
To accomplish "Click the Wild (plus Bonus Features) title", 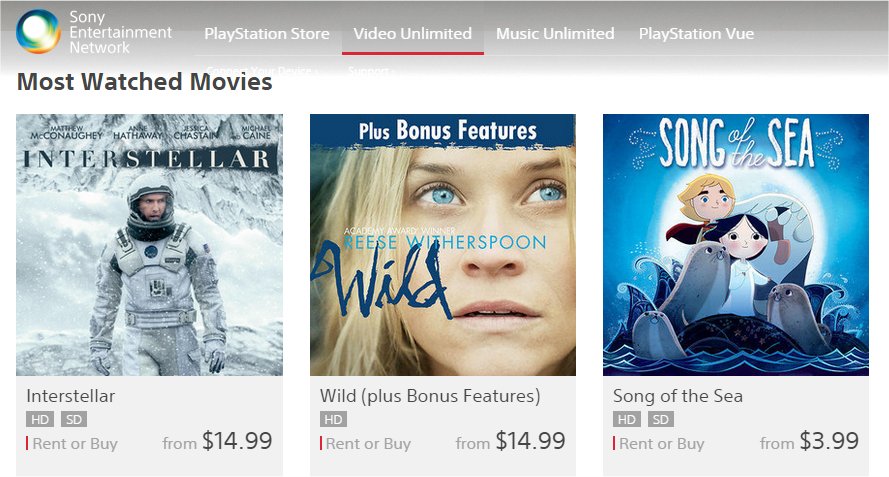I will pyautogui.click(x=430, y=396).
